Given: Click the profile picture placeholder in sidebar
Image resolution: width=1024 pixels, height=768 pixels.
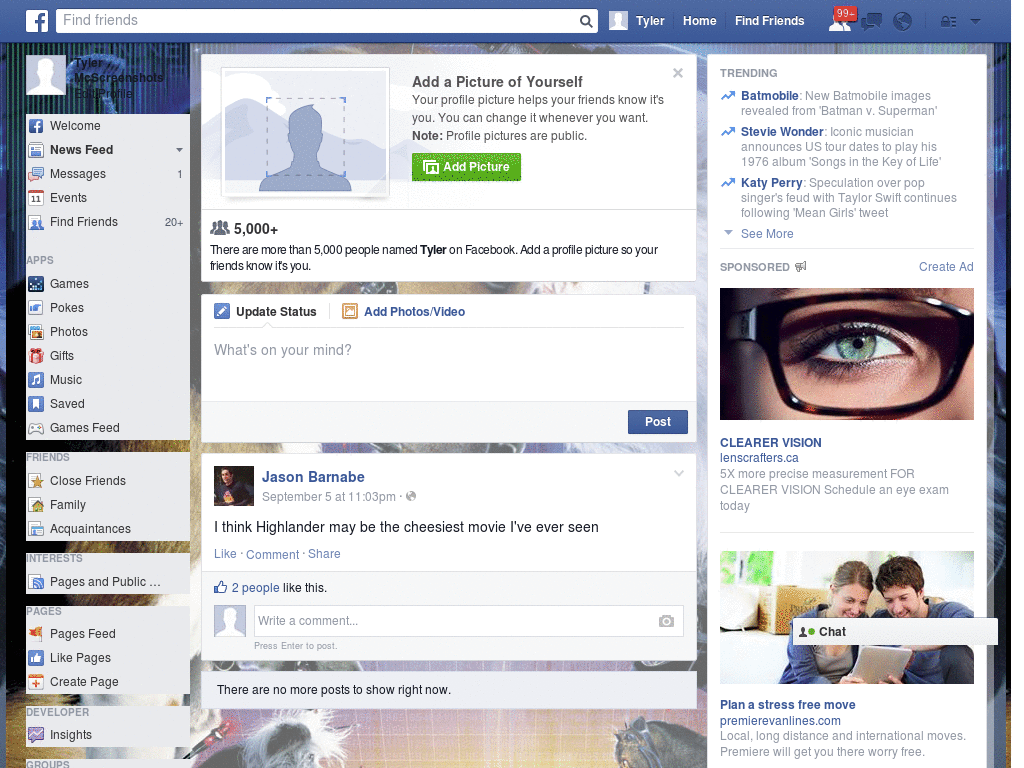Looking at the screenshot, I should click(46, 75).
